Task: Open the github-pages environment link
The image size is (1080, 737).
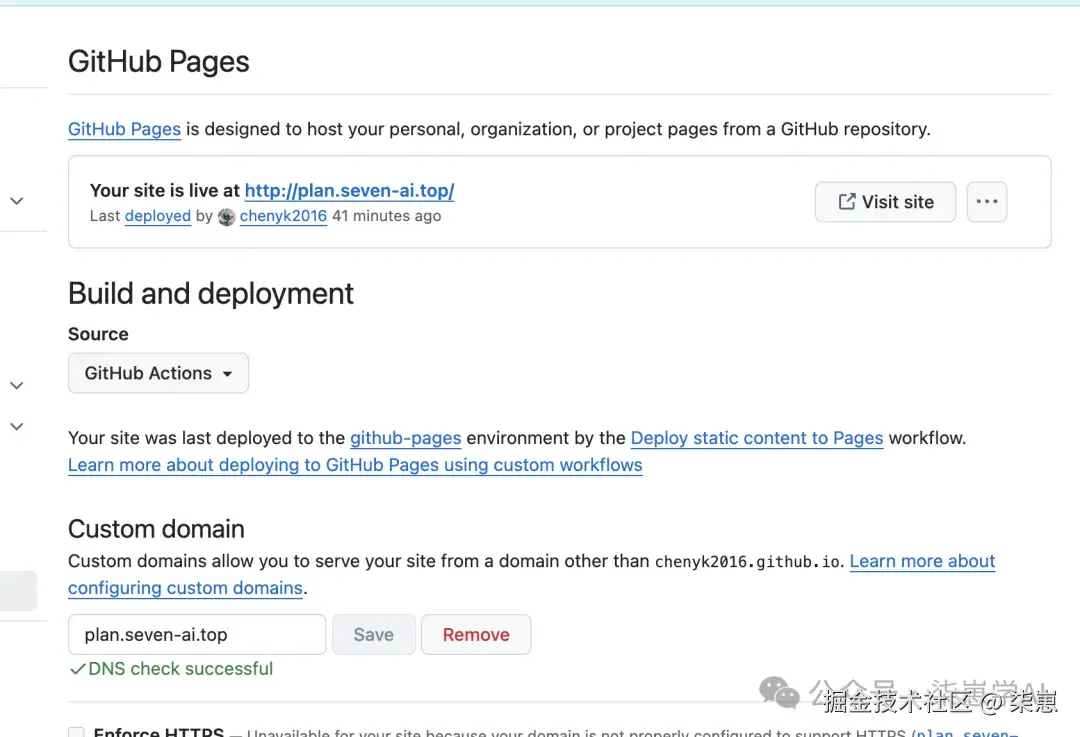Action: click(x=405, y=438)
